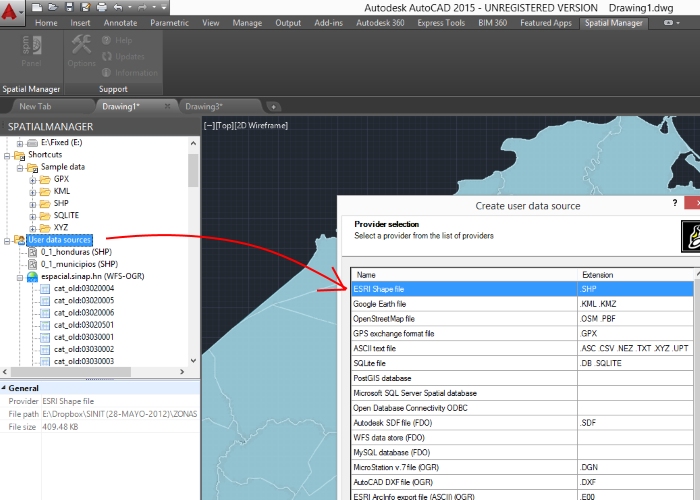Close the Drawing1* file tab
Viewport: 700px width, 500px height.
tap(167, 106)
